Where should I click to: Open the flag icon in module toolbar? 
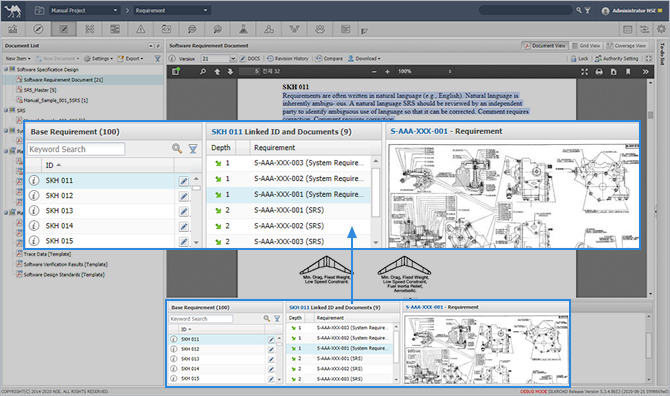tap(364, 30)
